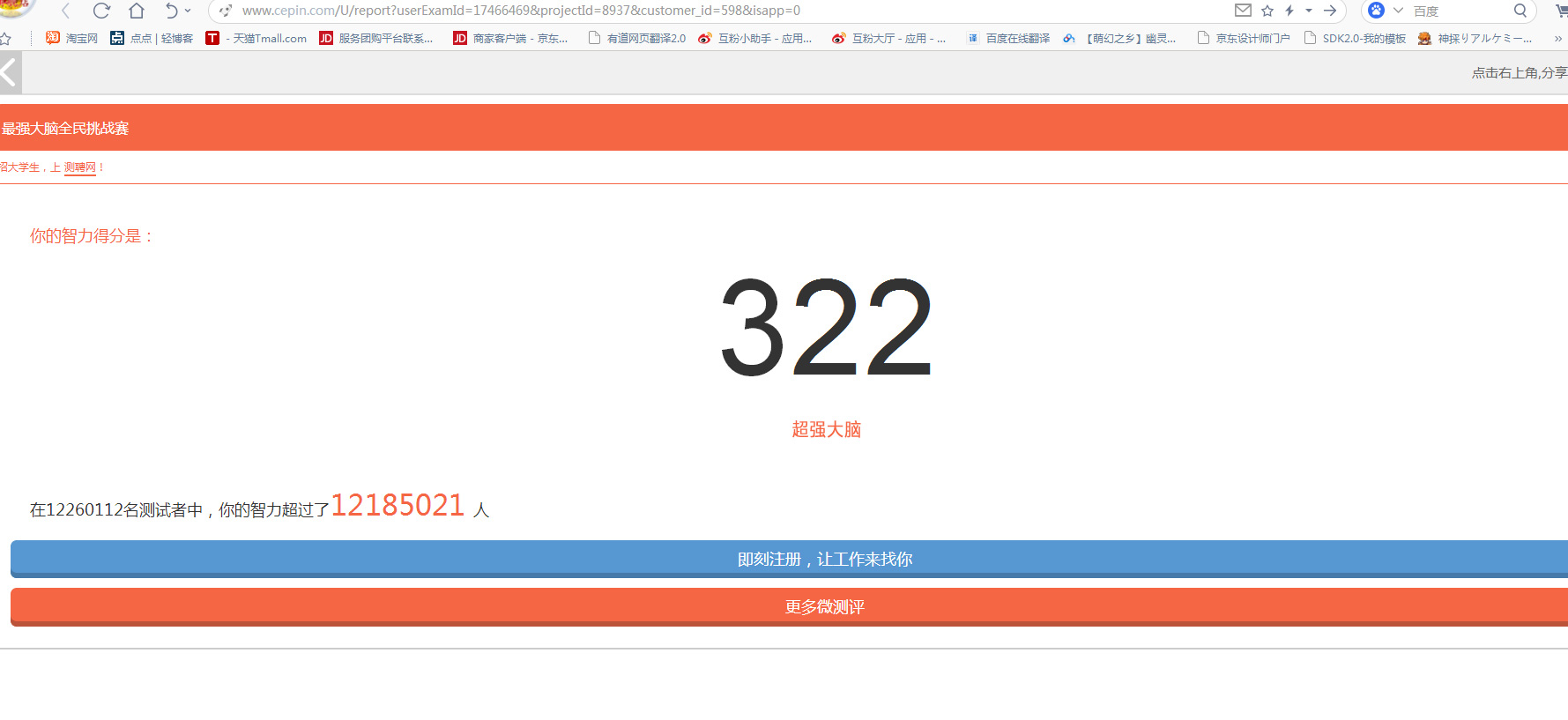Open the 互粉大厅 Weibo bookmark
Image resolution: width=1568 pixels, height=720 pixels.
(889, 39)
